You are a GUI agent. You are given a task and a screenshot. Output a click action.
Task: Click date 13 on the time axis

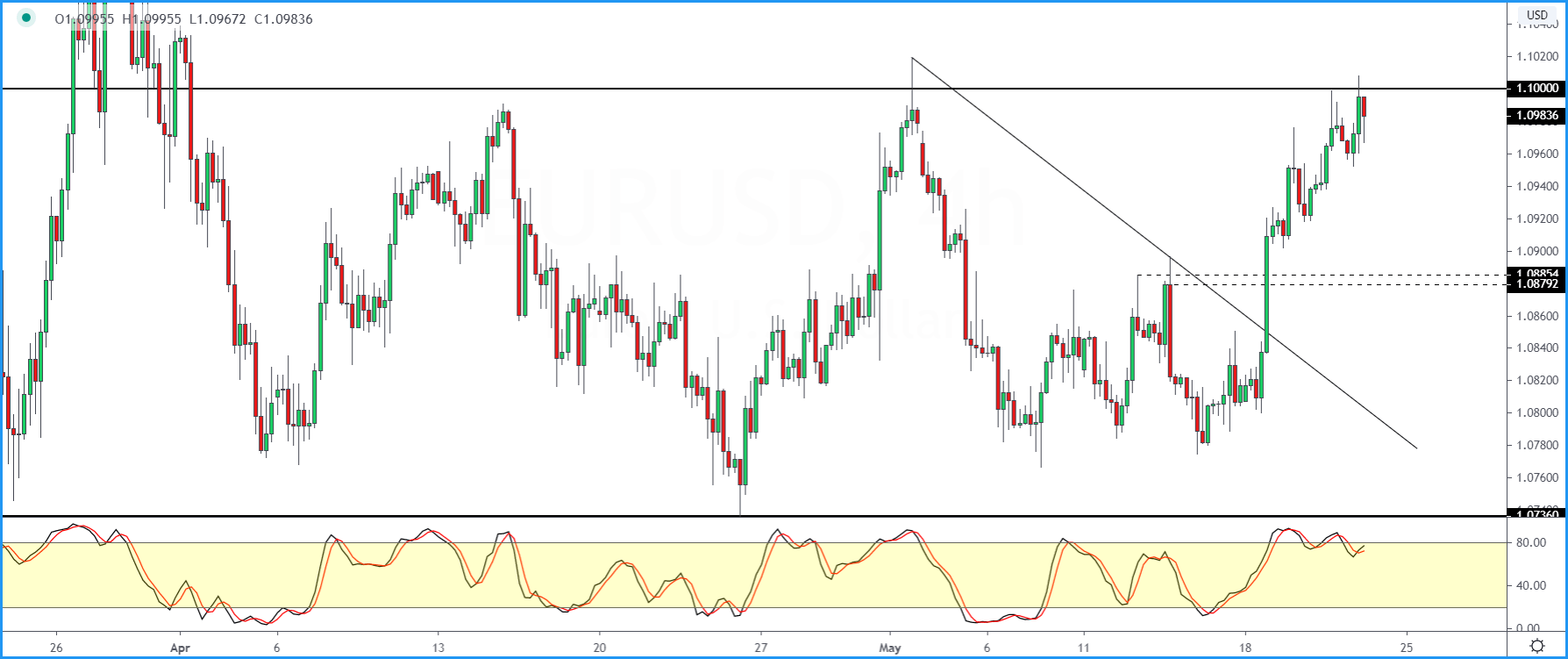click(438, 648)
